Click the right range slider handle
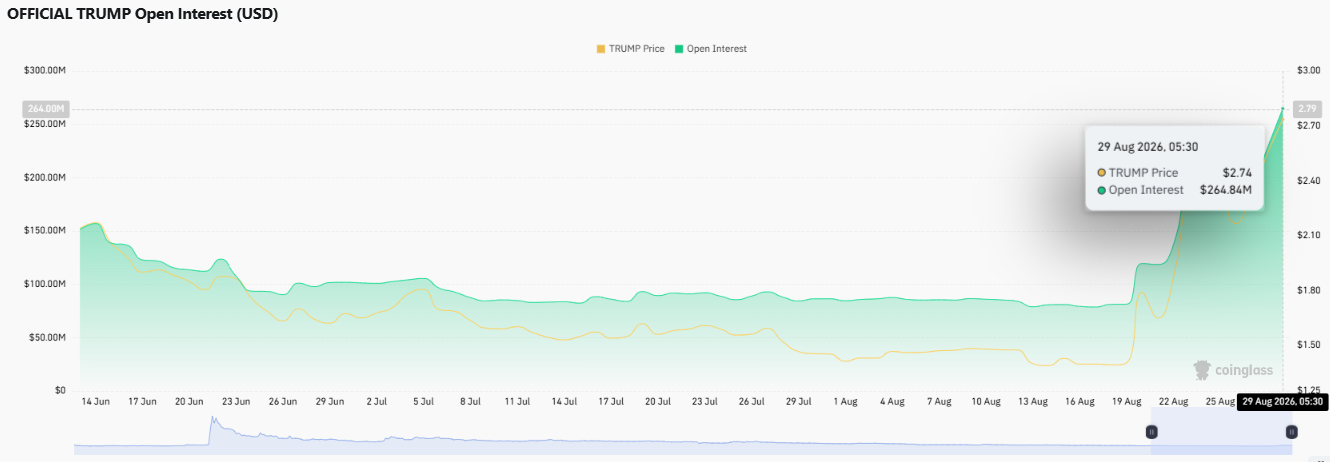The width and height of the screenshot is (1330, 462). (1291, 432)
